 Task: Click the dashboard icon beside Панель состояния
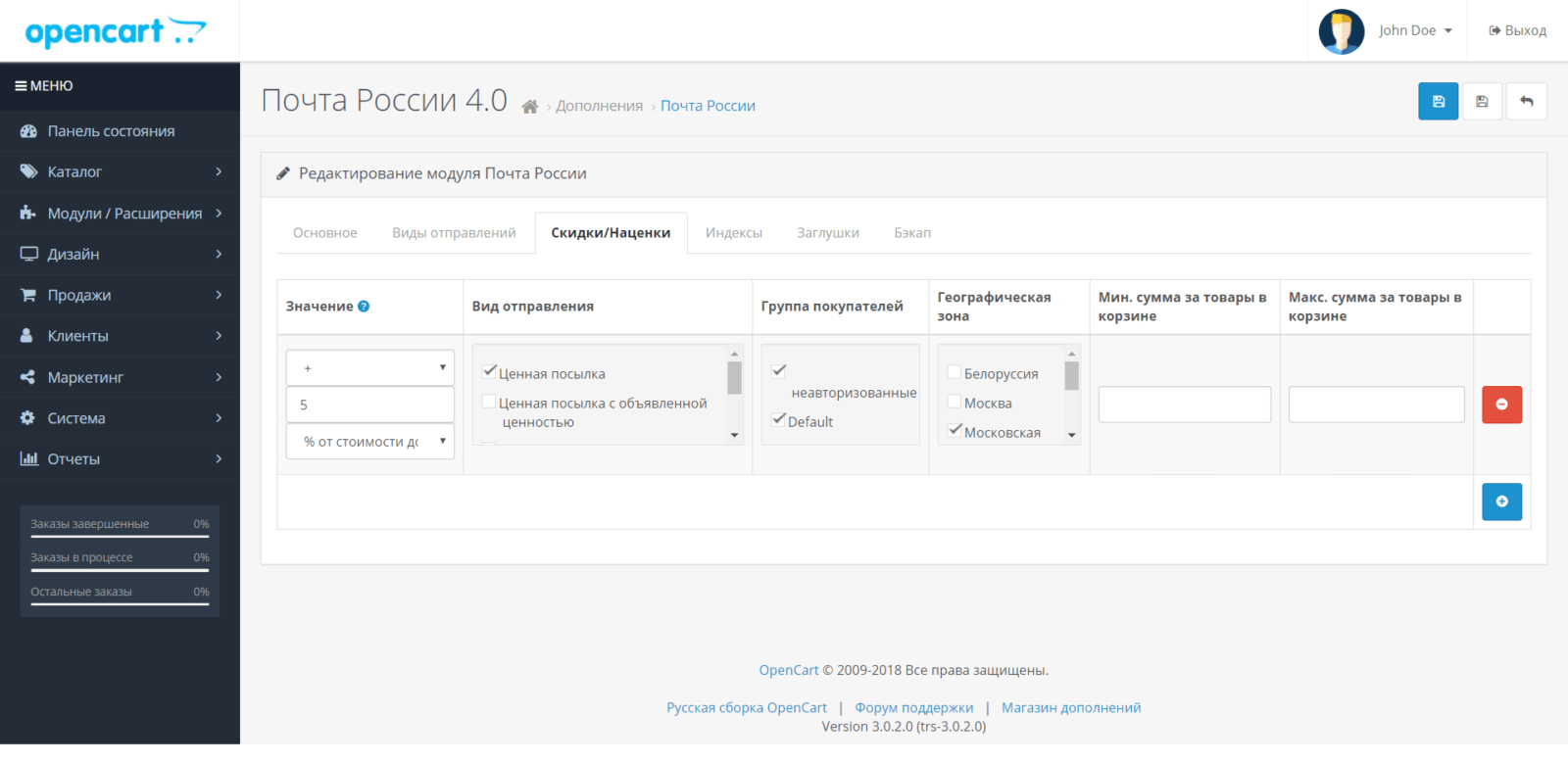(28, 131)
